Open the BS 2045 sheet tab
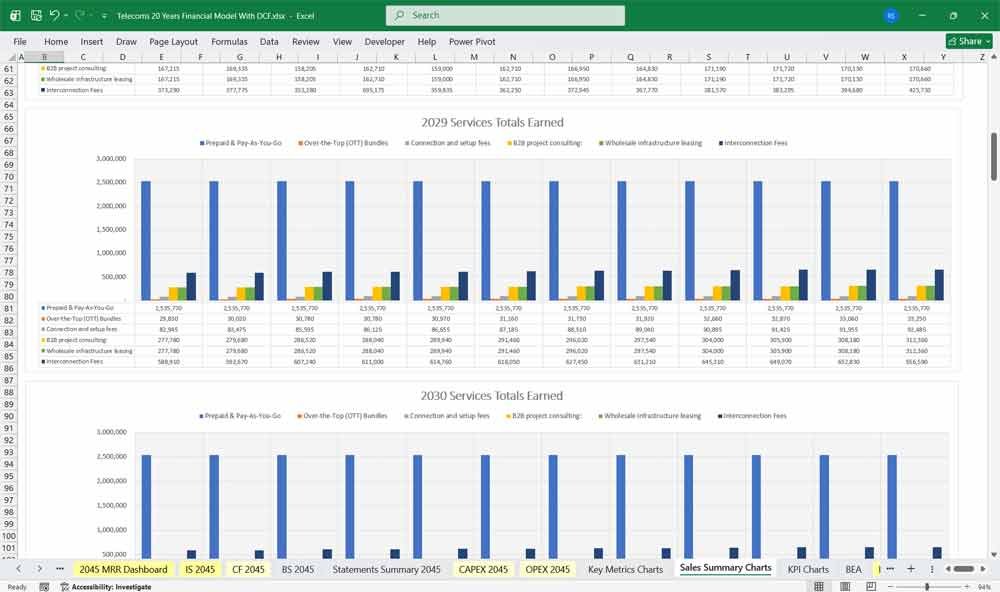Image resolution: width=1000 pixels, height=592 pixels. coord(298,569)
